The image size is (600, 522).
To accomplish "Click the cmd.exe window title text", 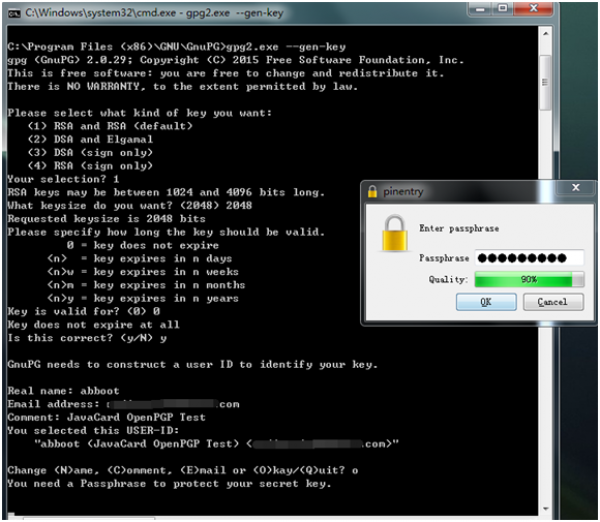I will pyautogui.click(x=154, y=13).
